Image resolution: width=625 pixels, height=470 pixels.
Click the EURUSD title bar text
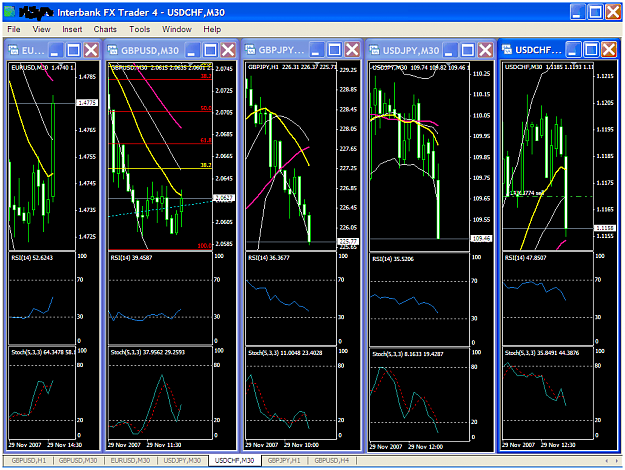click(x=33, y=50)
